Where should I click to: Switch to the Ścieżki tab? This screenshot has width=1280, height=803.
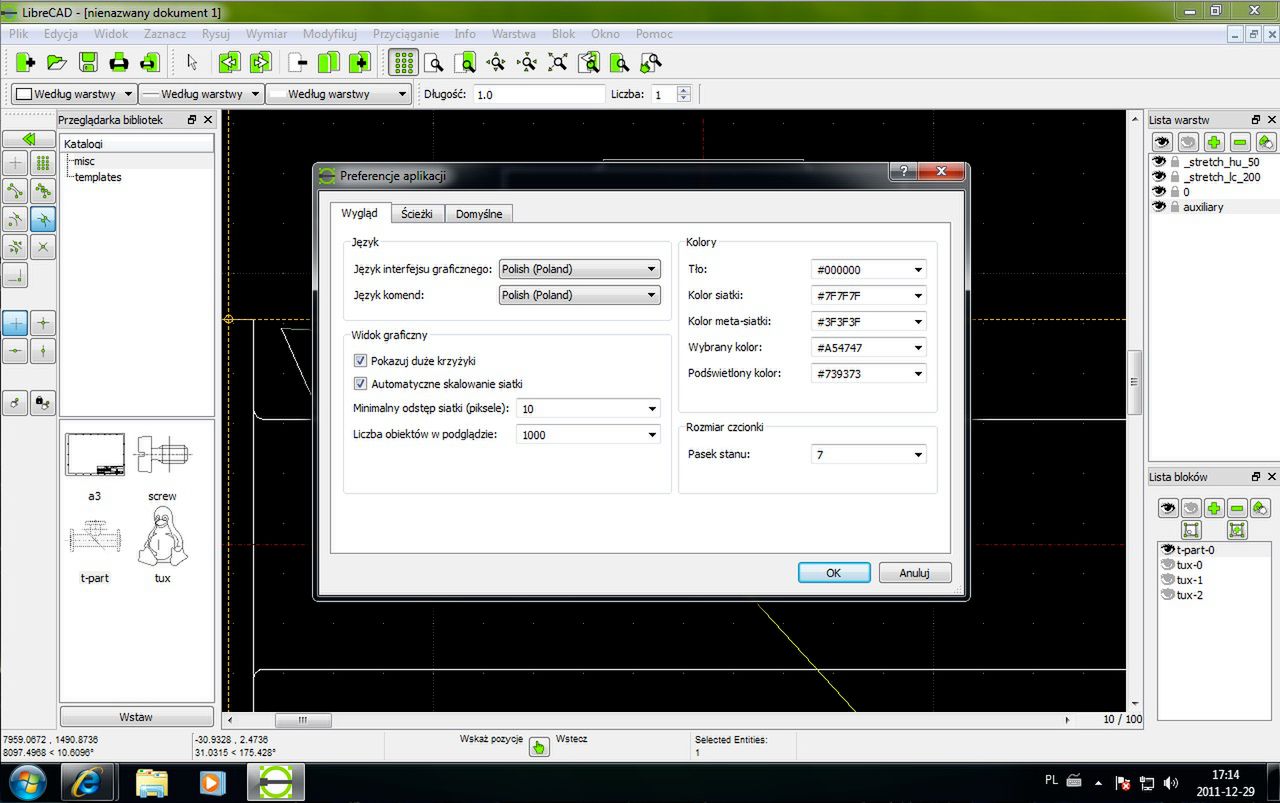coord(417,214)
